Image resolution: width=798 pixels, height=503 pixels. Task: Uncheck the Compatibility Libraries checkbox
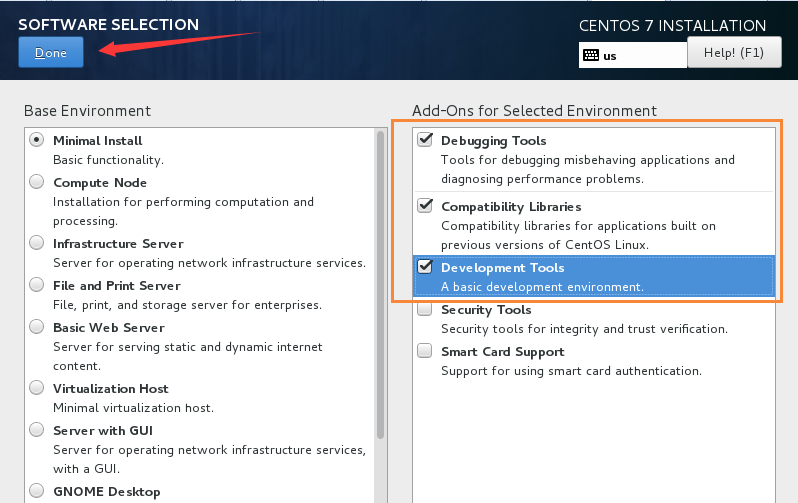(x=425, y=206)
